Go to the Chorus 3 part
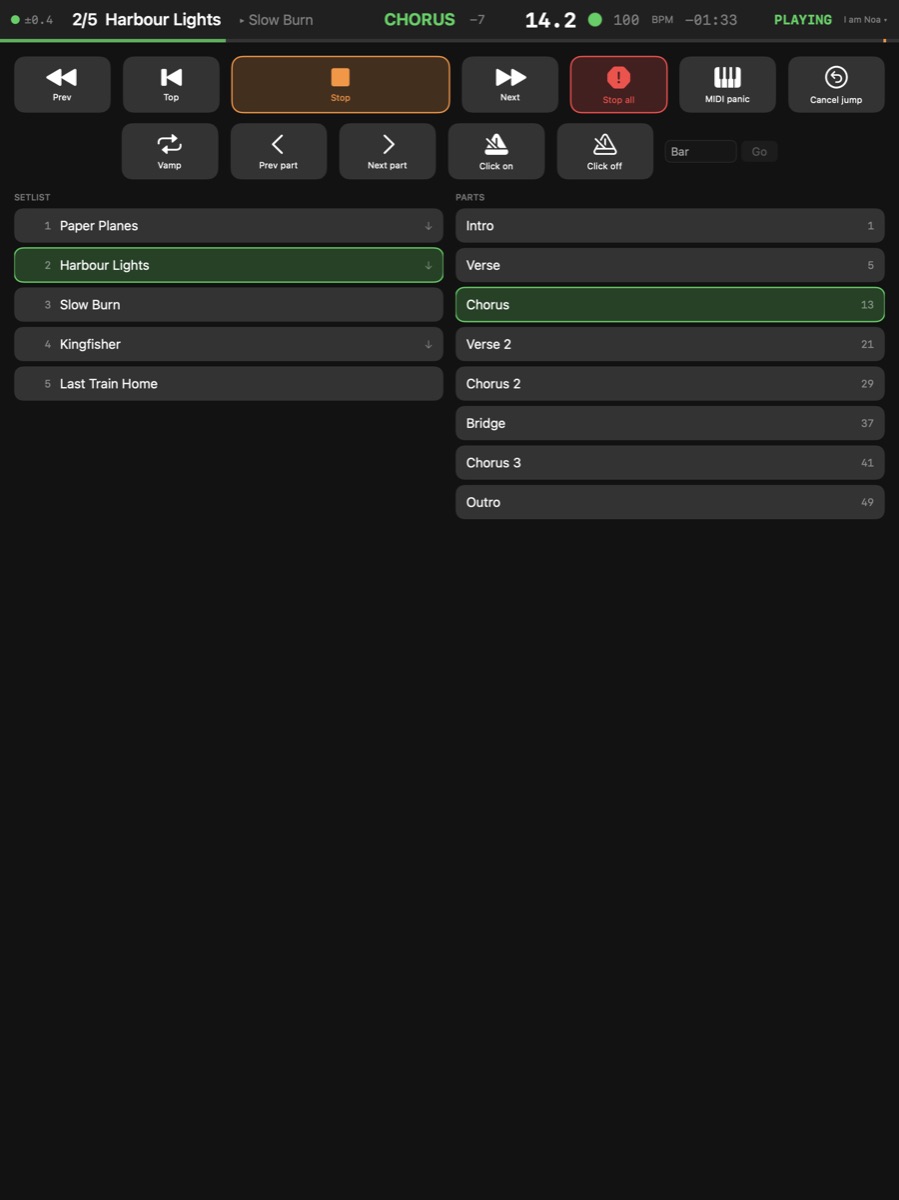Image resolution: width=899 pixels, height=1200 pixels. (x=670, y=463)
